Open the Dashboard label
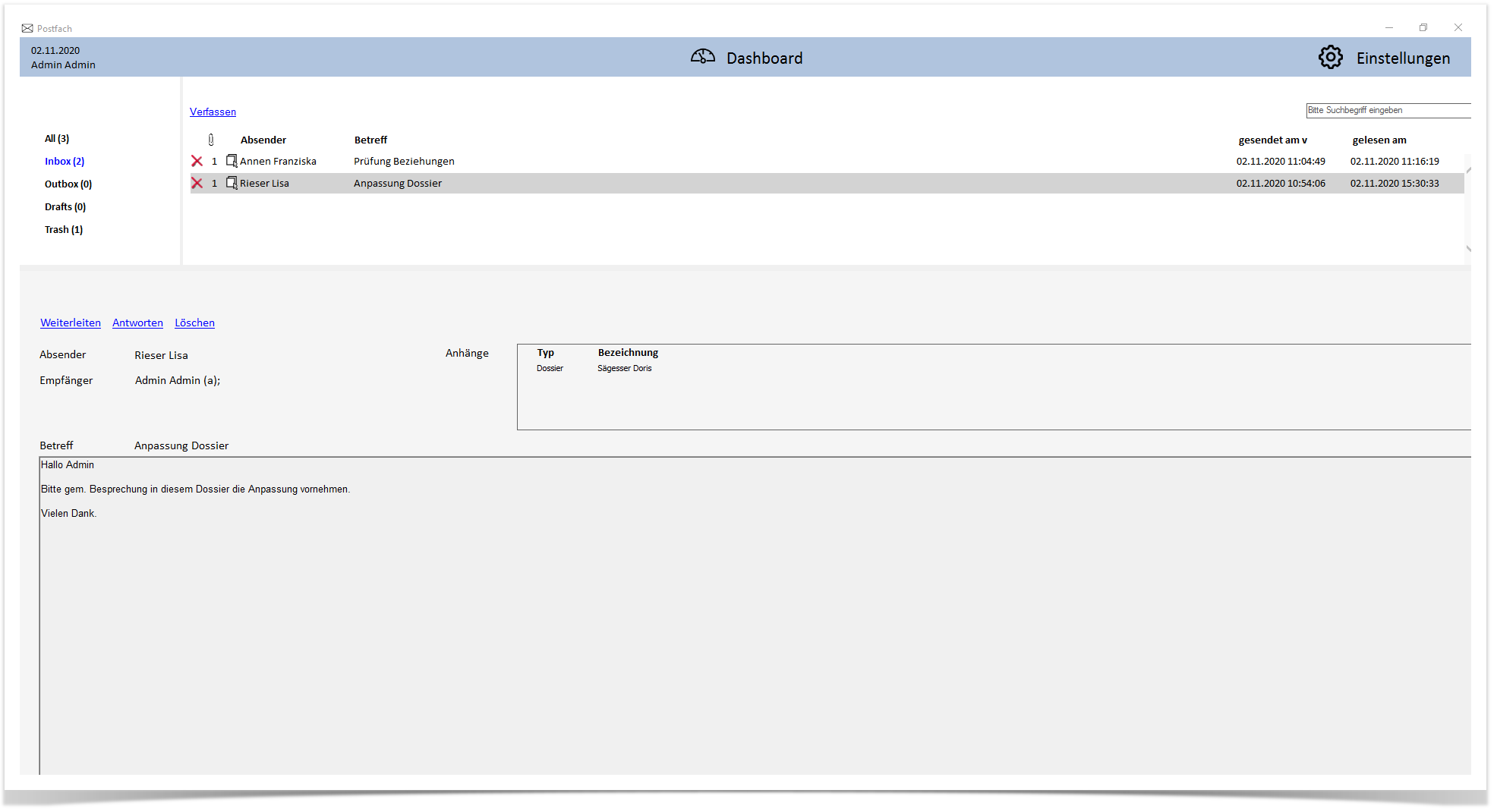 tap(764, 58)
